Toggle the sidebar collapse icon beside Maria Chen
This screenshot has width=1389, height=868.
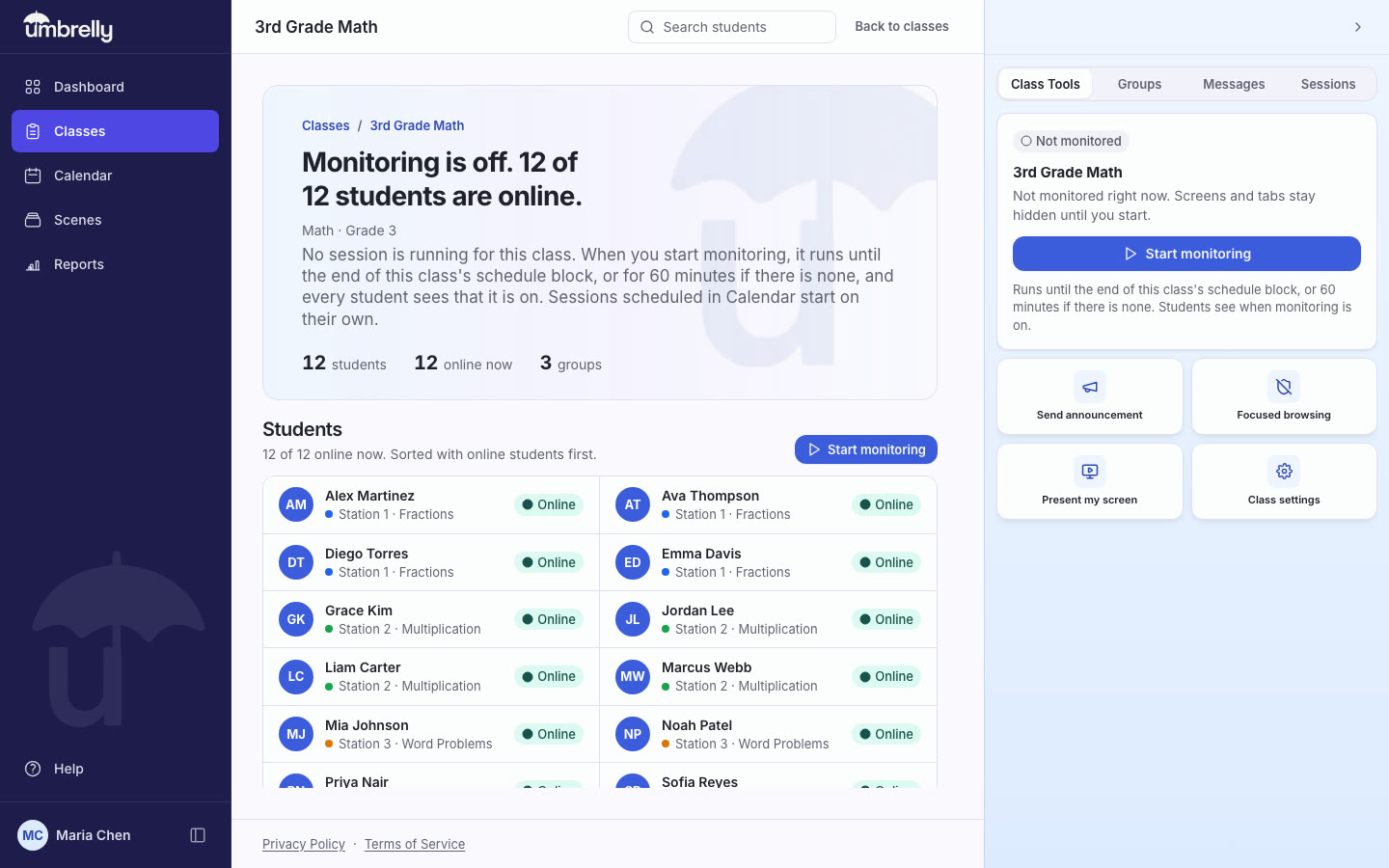[x=198, y=835]
